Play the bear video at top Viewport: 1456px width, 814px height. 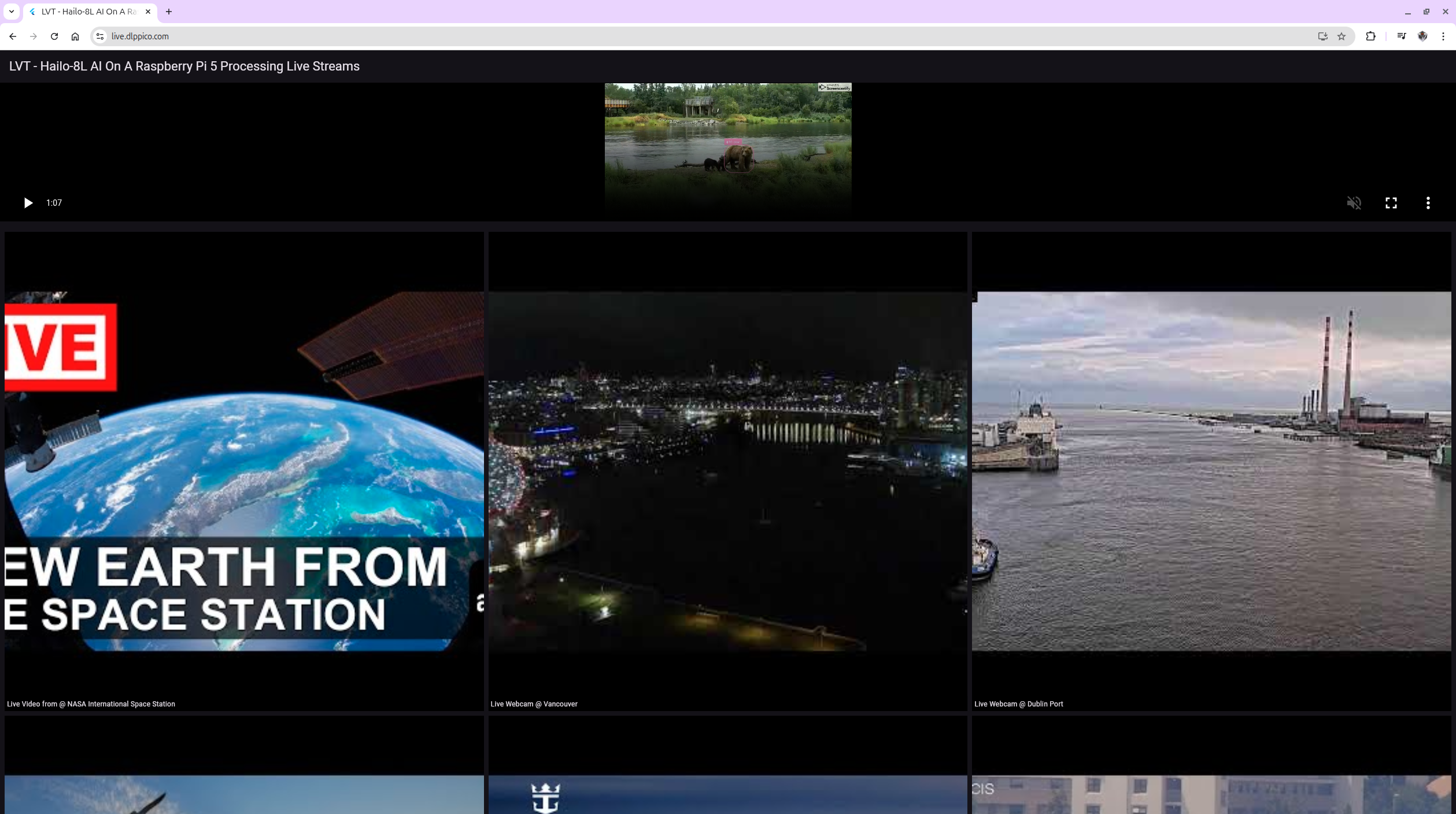pos(28,203)
